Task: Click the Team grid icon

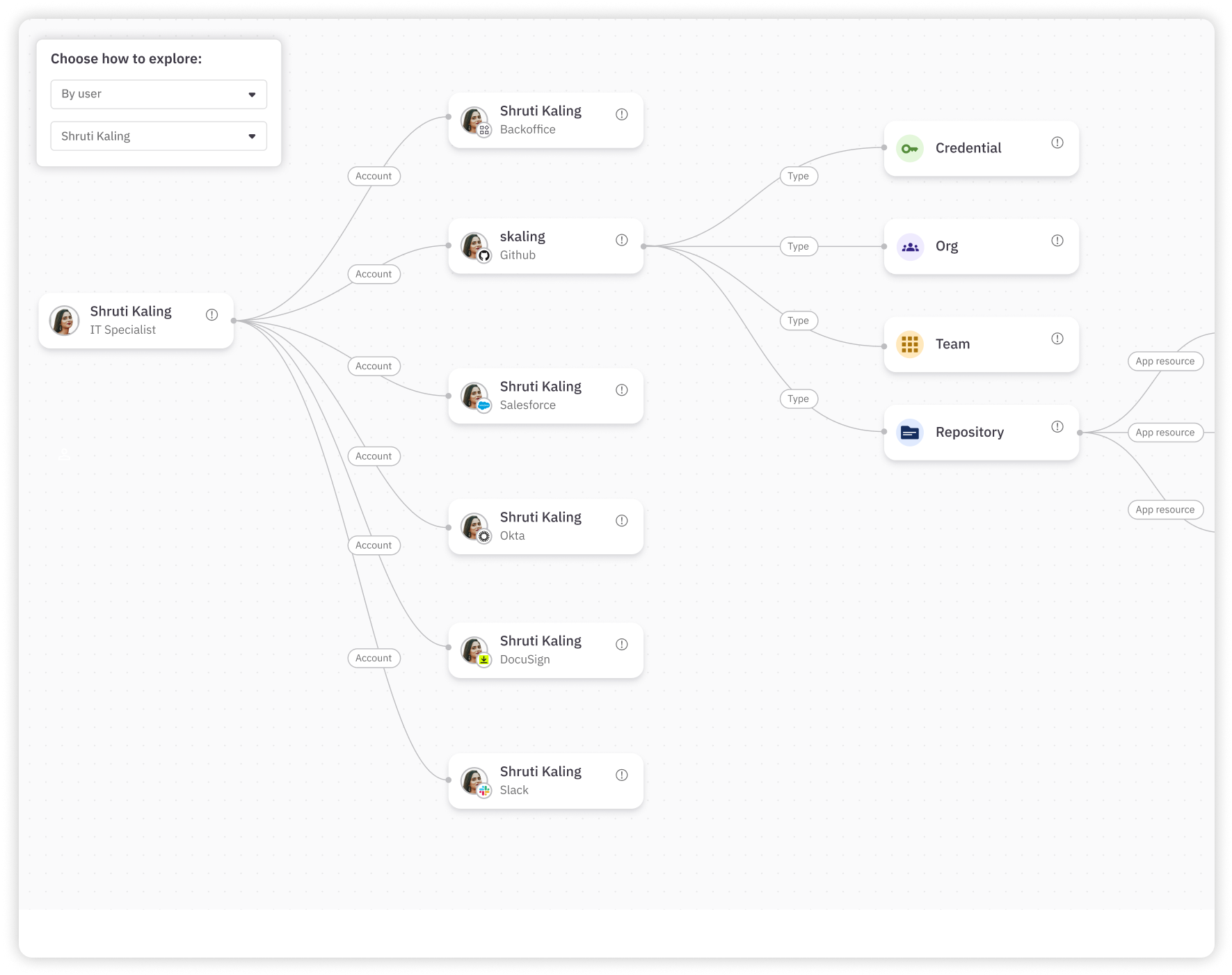Action: point(909,344)
